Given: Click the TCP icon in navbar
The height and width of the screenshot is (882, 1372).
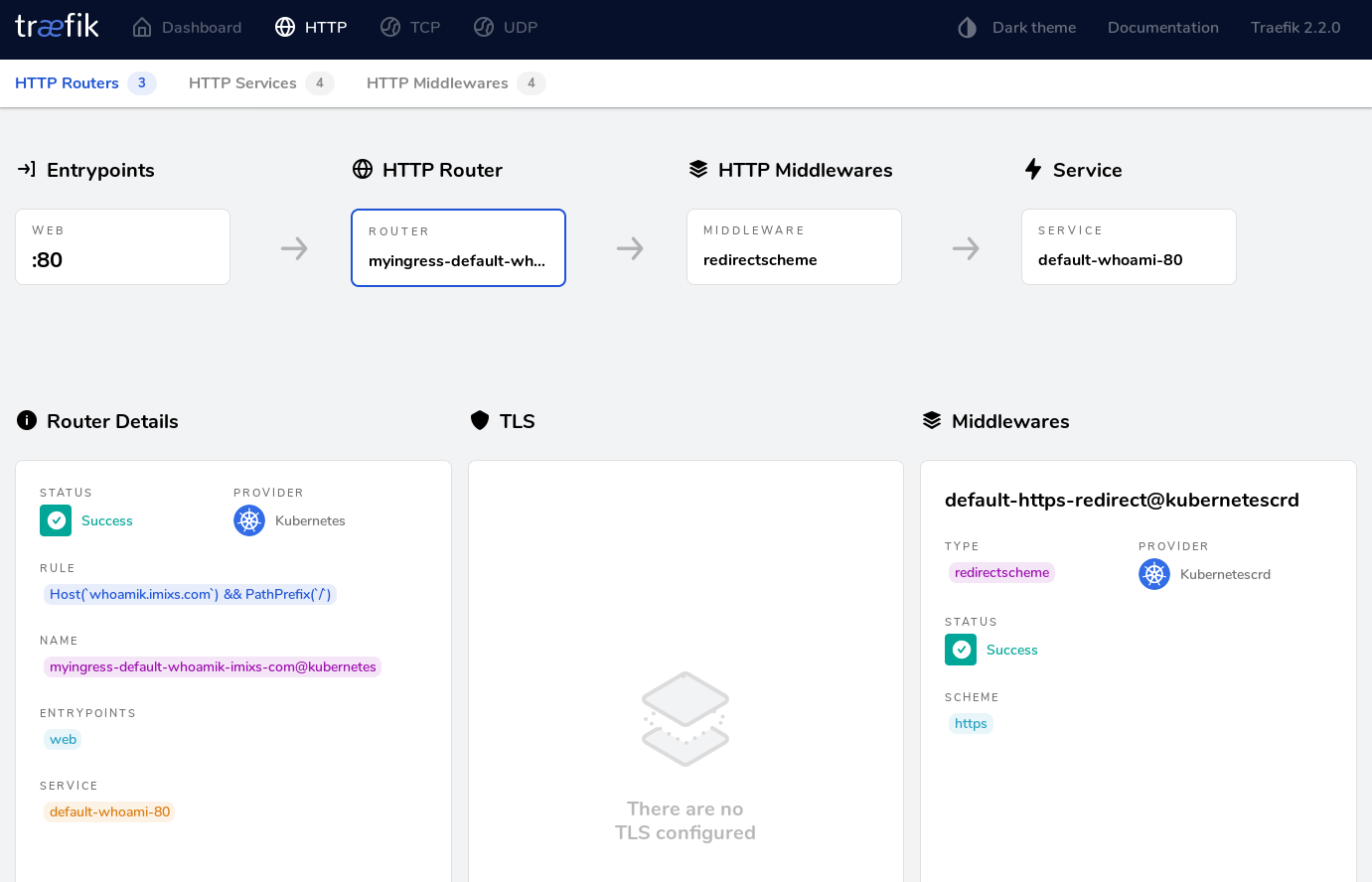Looking at the screenshot, I should click(390, 27).
